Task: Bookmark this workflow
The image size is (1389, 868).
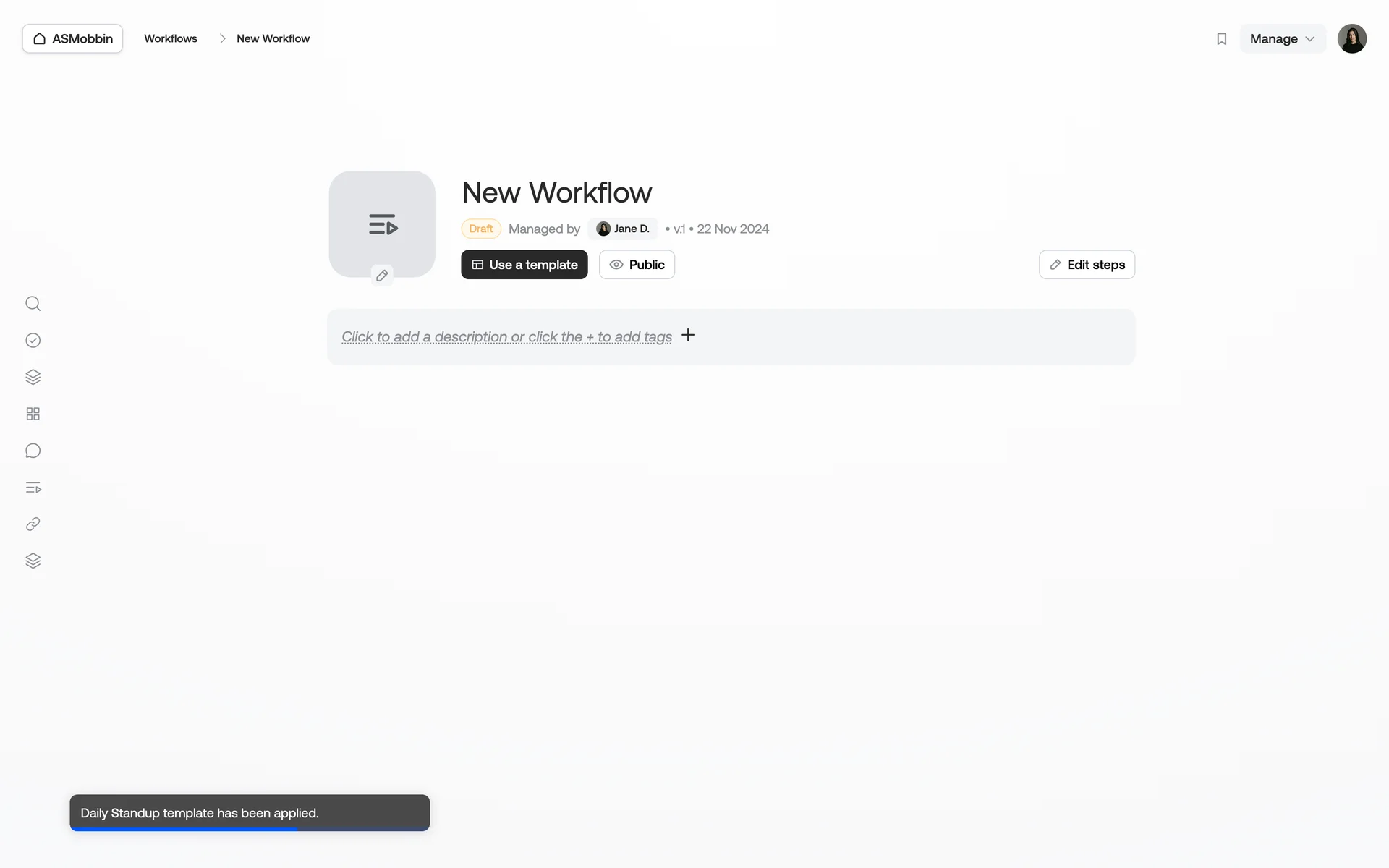Action: pyautogui.click(x=1221, y=39)
